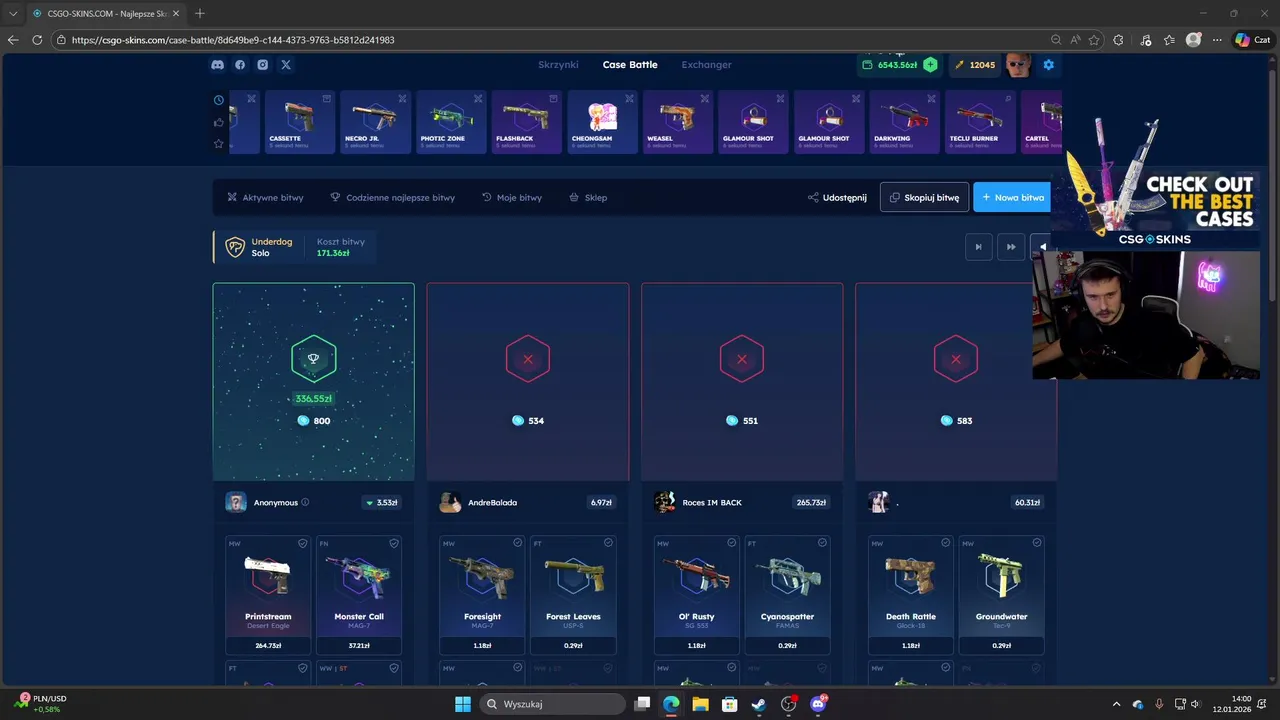Open the Anonymous player avatar

(236, 502)
